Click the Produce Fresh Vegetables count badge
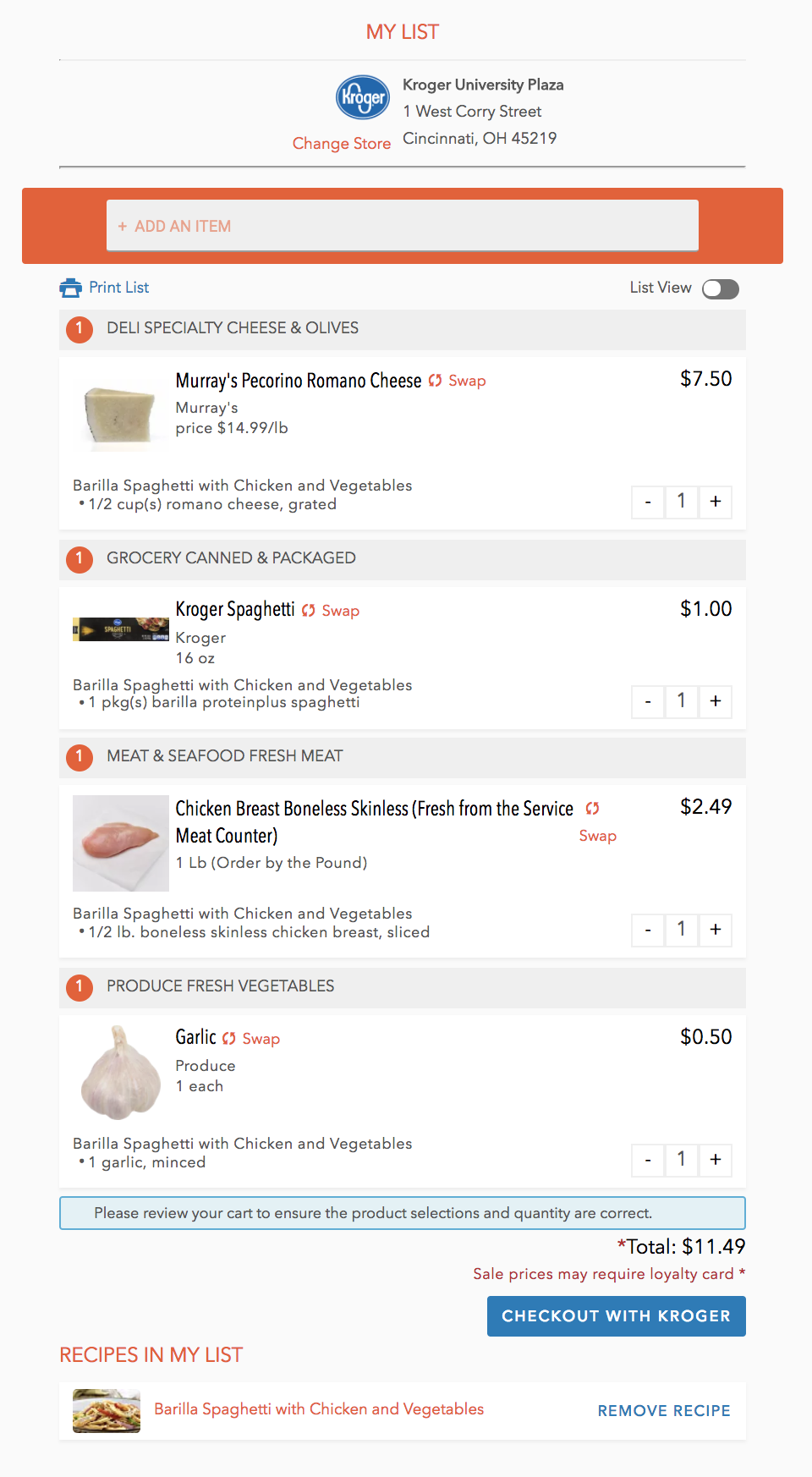The height and width of the screenshot is (1477, 812). 79,986
